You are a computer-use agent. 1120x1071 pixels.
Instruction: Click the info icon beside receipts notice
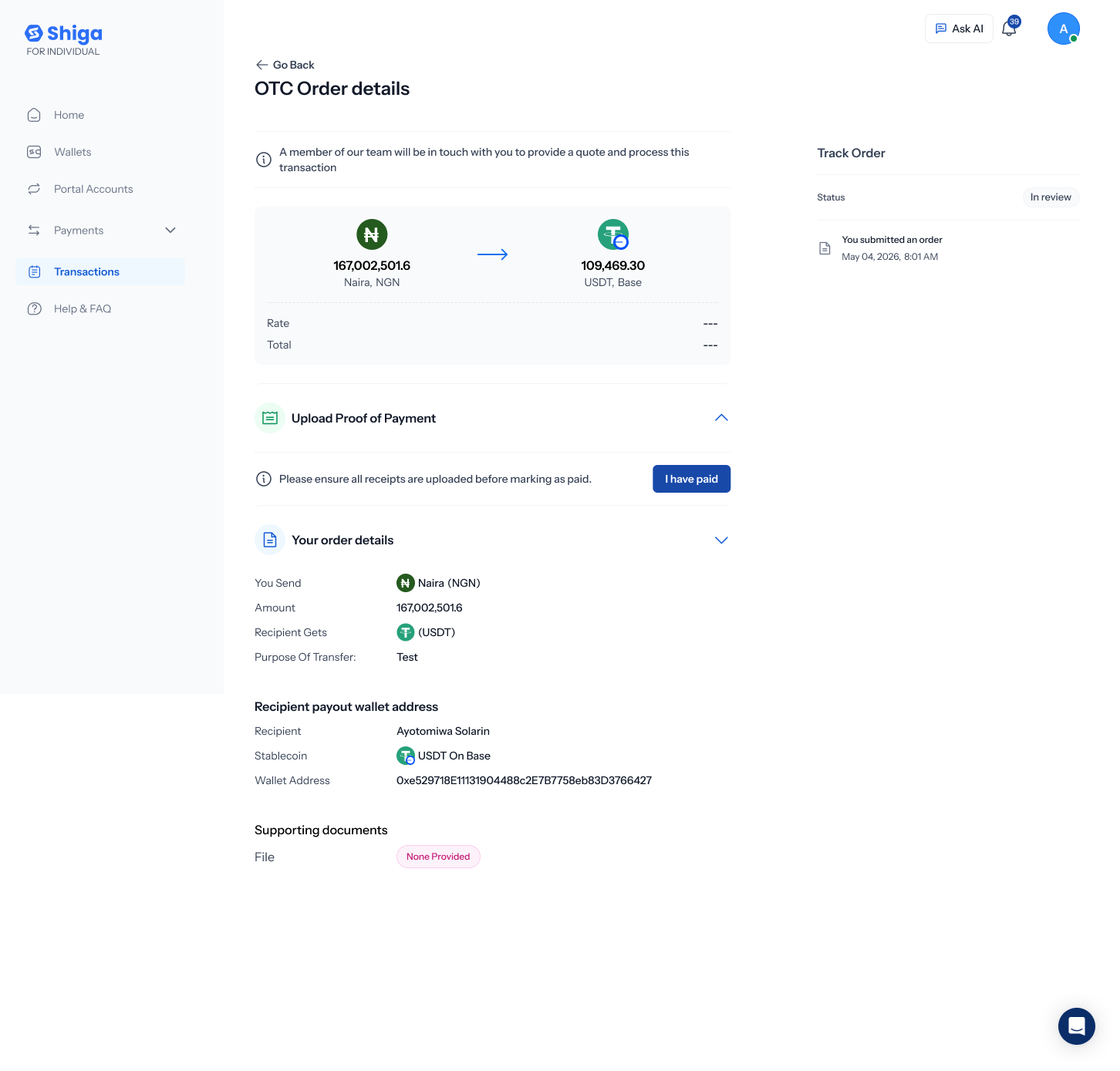264,479
